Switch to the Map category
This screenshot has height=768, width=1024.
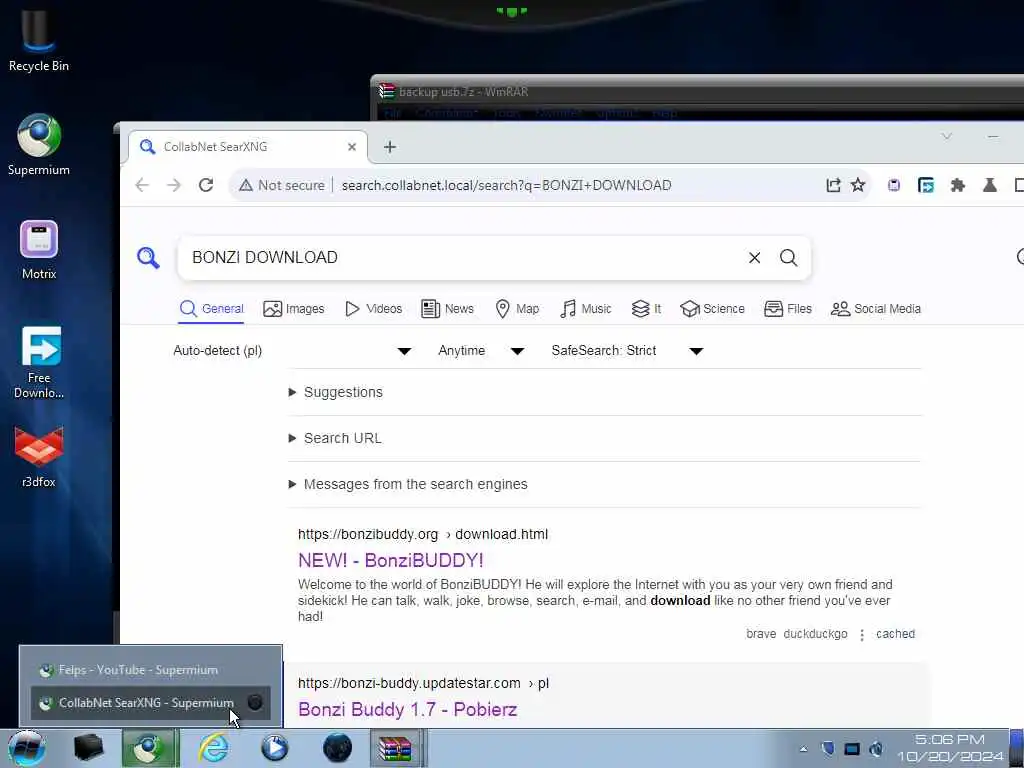(x=517, y=309)
